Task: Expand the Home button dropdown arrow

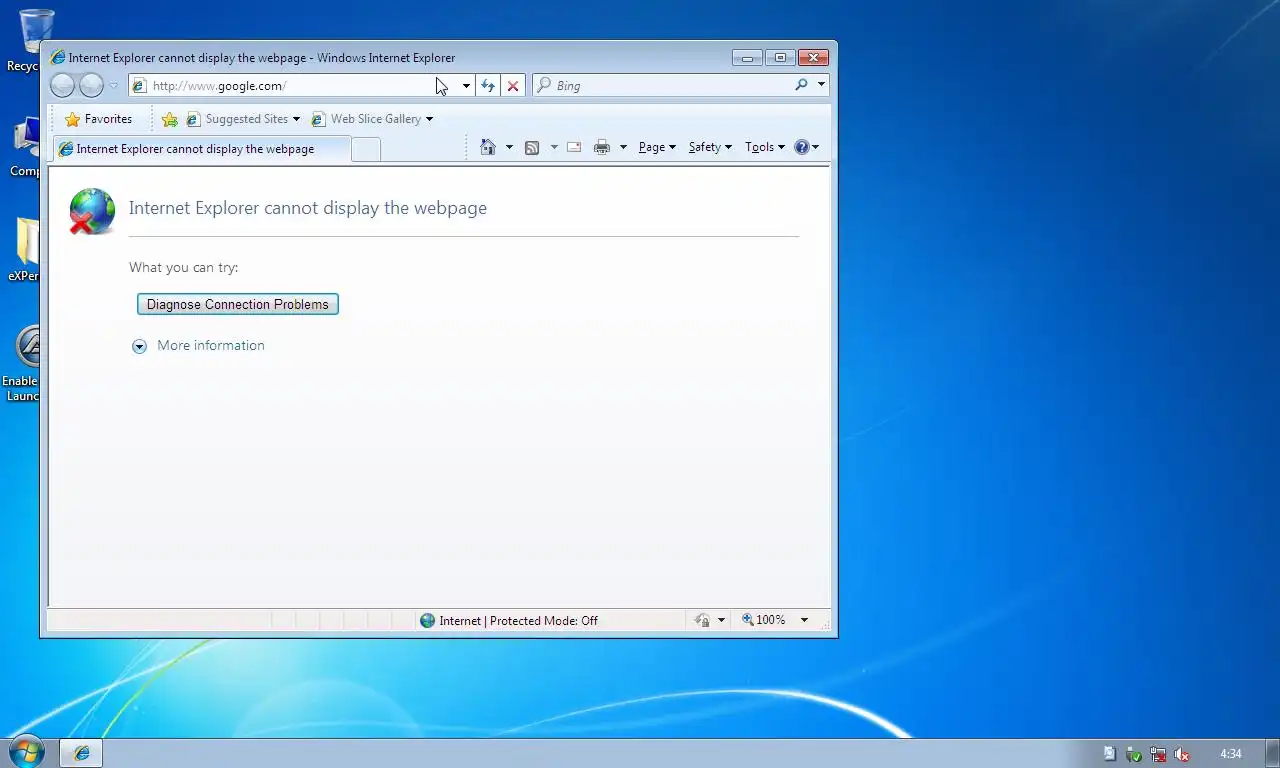Action: [x=509, y=147]
